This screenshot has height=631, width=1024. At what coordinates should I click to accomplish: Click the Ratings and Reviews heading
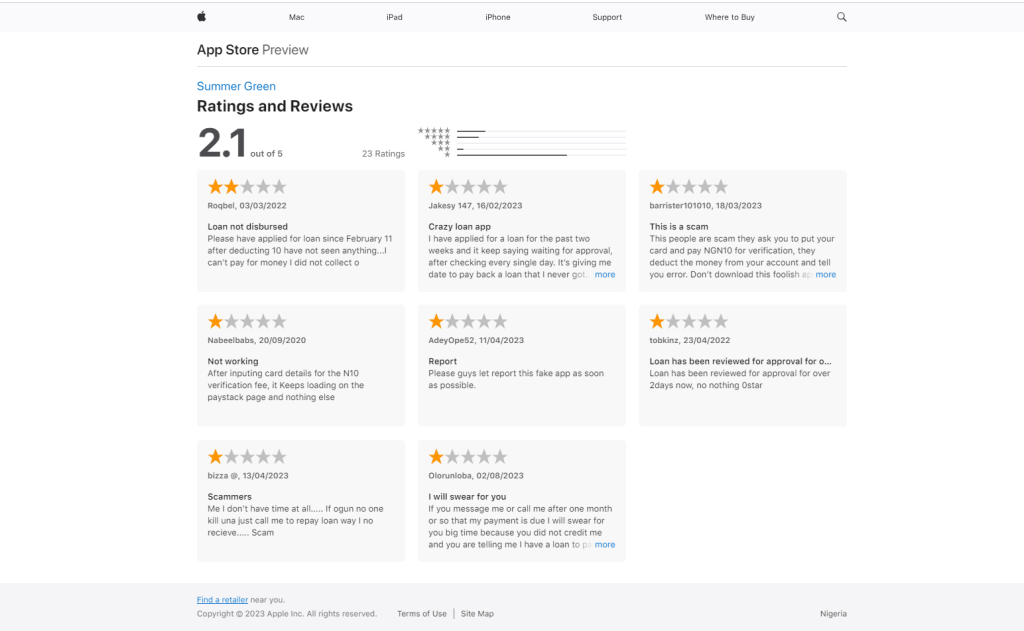coord(274,106)
